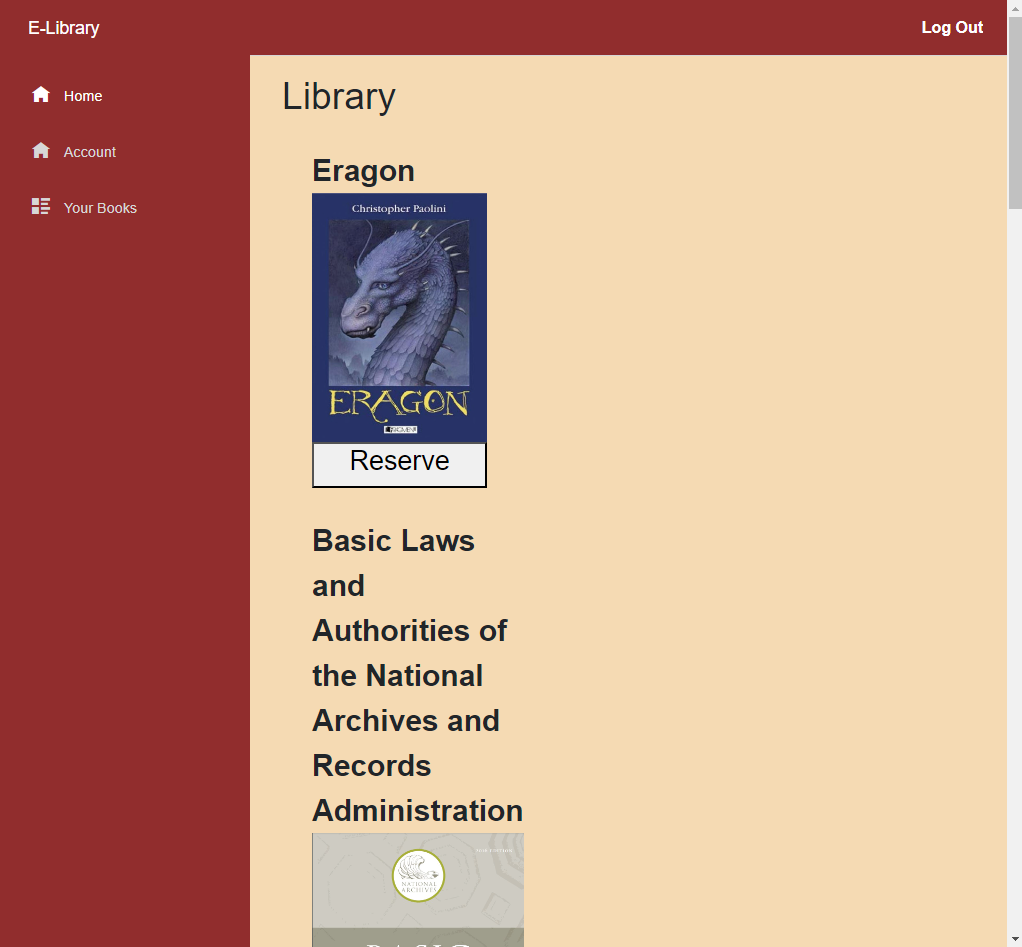Open the Home sidebar menu item
Screen dimensions: 1022x947
(83, 96)
